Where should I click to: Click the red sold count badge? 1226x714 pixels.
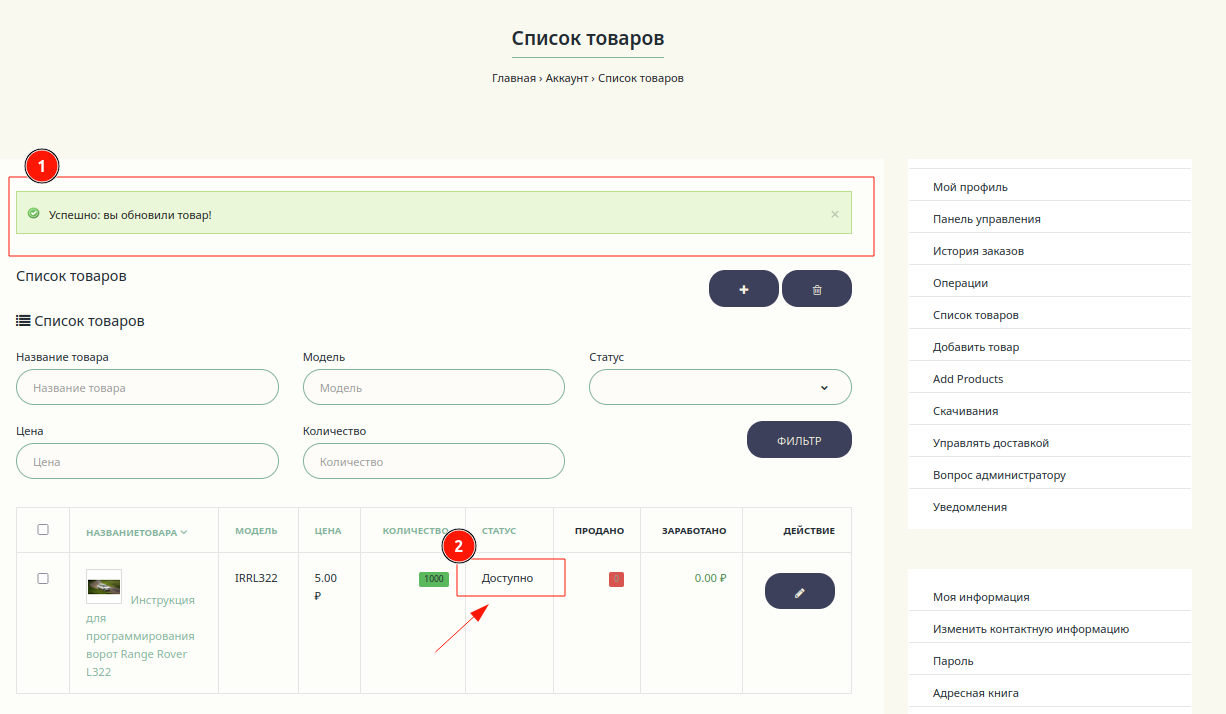(616, 579)
